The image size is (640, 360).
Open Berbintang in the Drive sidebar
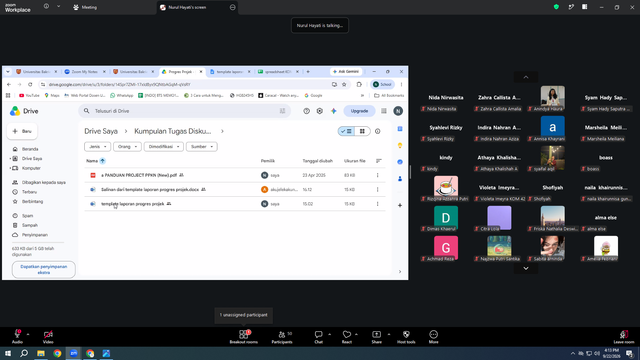[32, 201]
